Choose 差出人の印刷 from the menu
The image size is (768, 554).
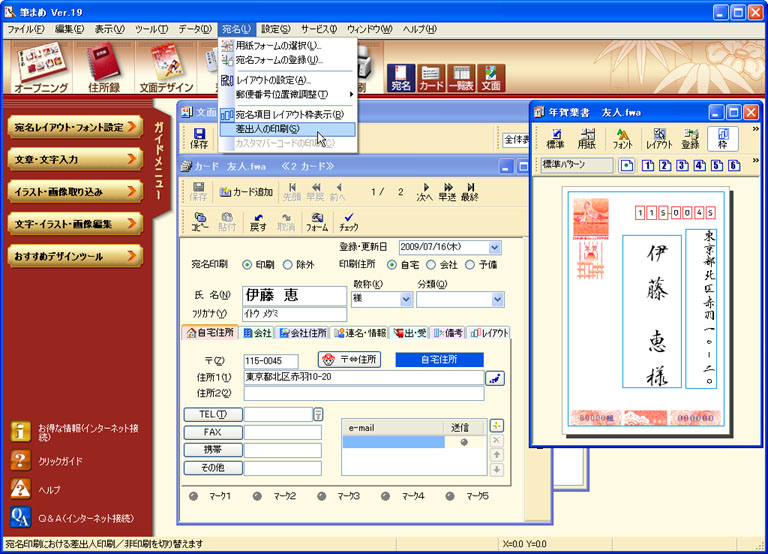(x=267, y=129)
